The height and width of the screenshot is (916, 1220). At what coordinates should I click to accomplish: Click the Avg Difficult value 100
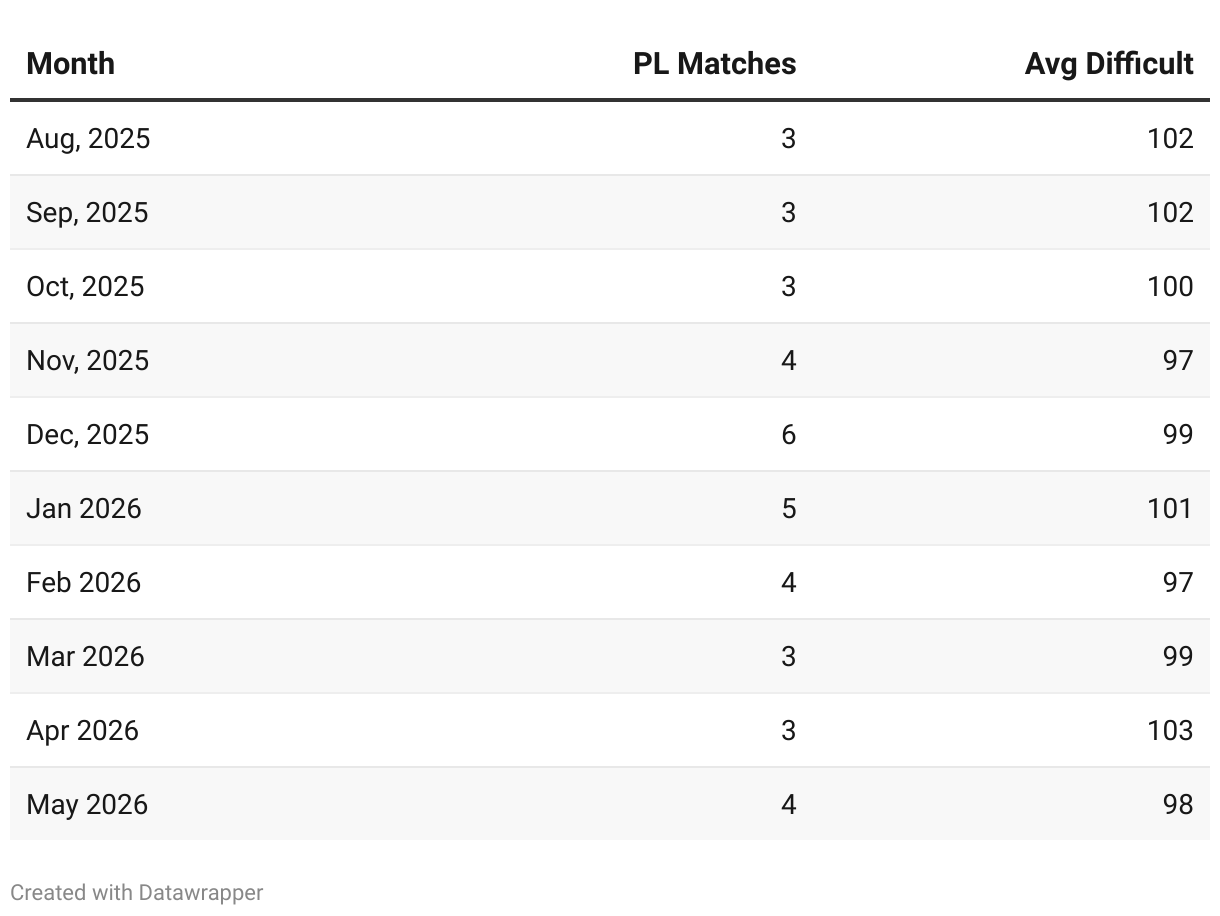pos(1170,286)
